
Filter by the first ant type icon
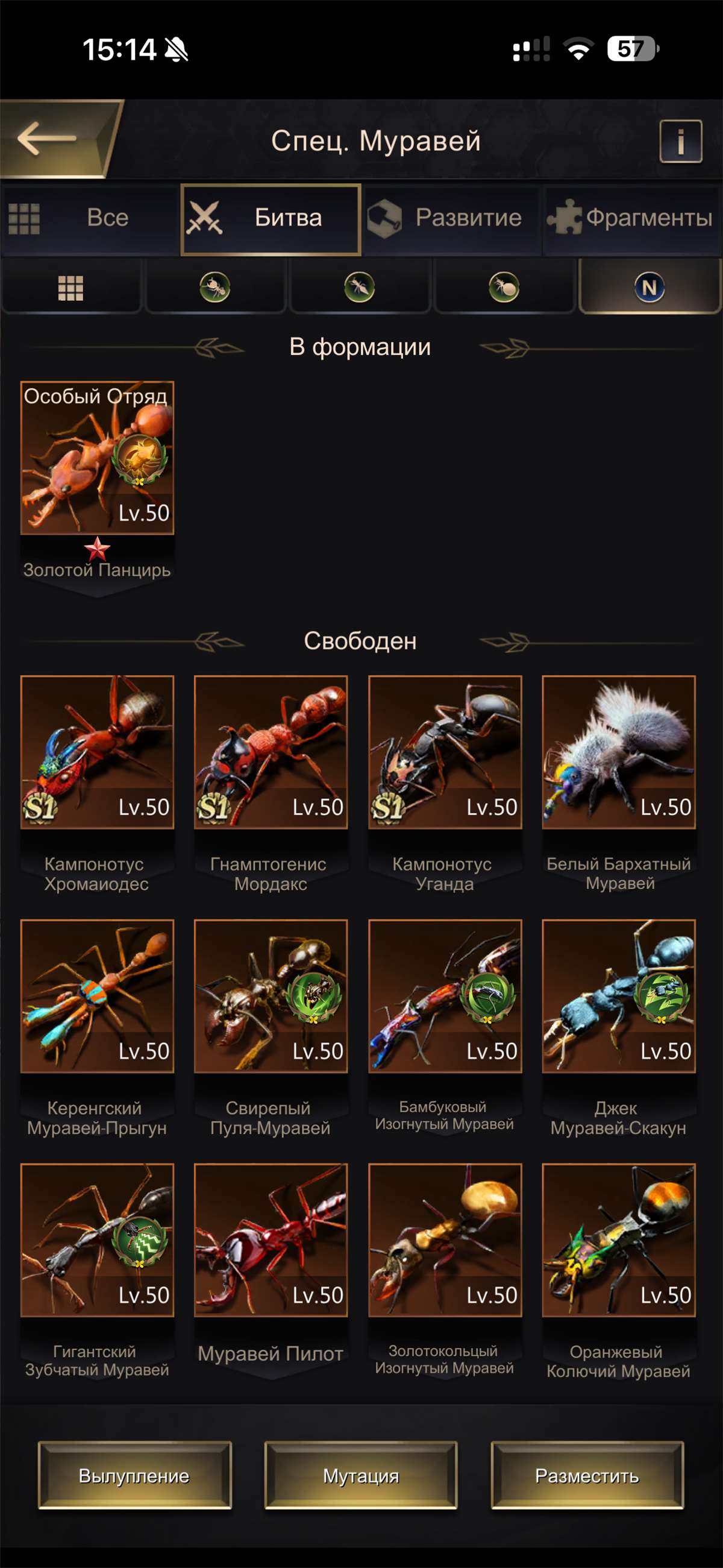tap(215, 288)
